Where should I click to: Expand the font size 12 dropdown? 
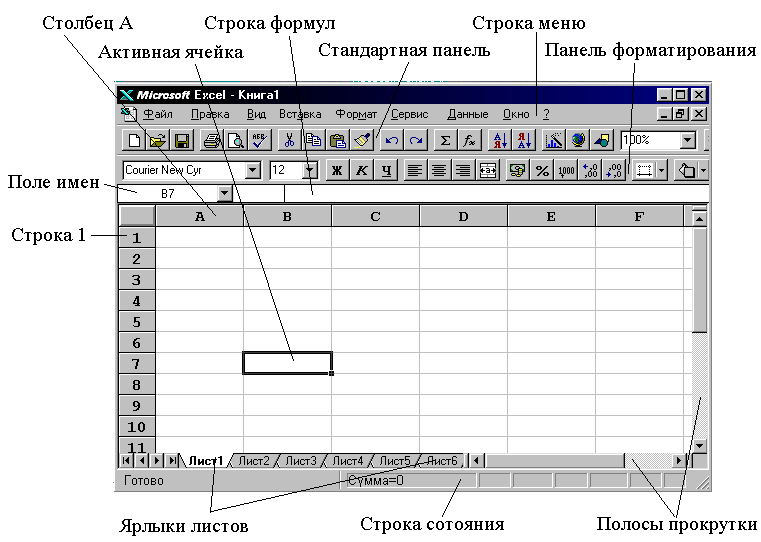(310, 170)
